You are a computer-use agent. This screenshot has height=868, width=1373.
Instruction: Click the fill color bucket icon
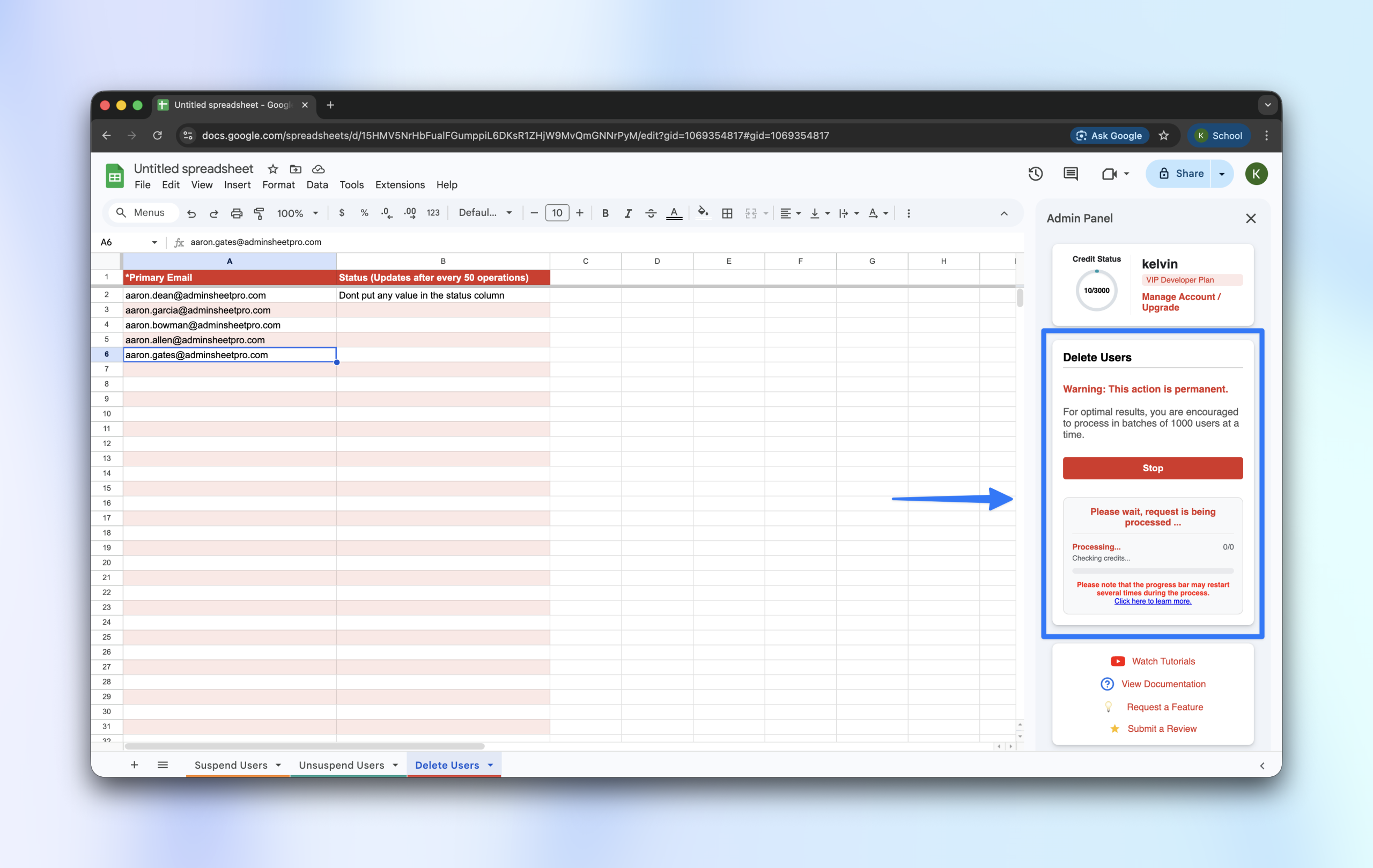pyautogui.click(x=703, y=213)
